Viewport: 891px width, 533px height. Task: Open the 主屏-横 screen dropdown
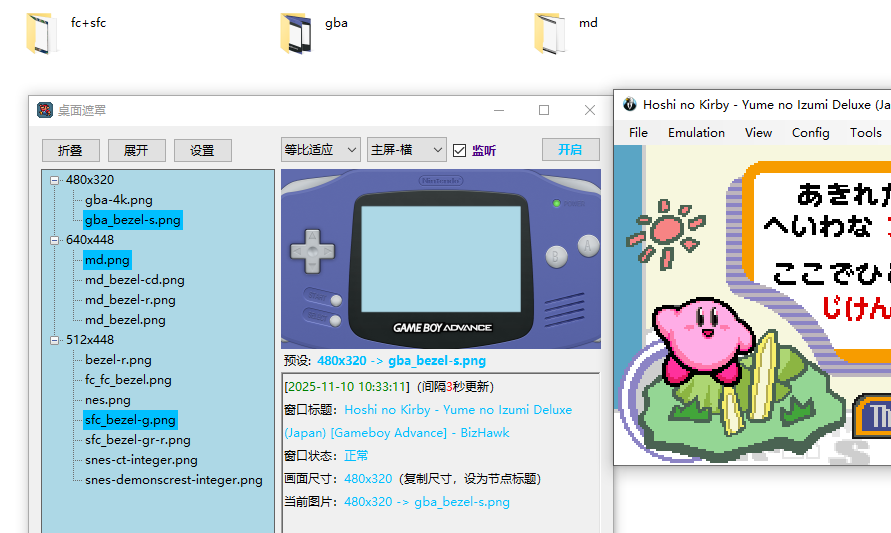point(406,150)
